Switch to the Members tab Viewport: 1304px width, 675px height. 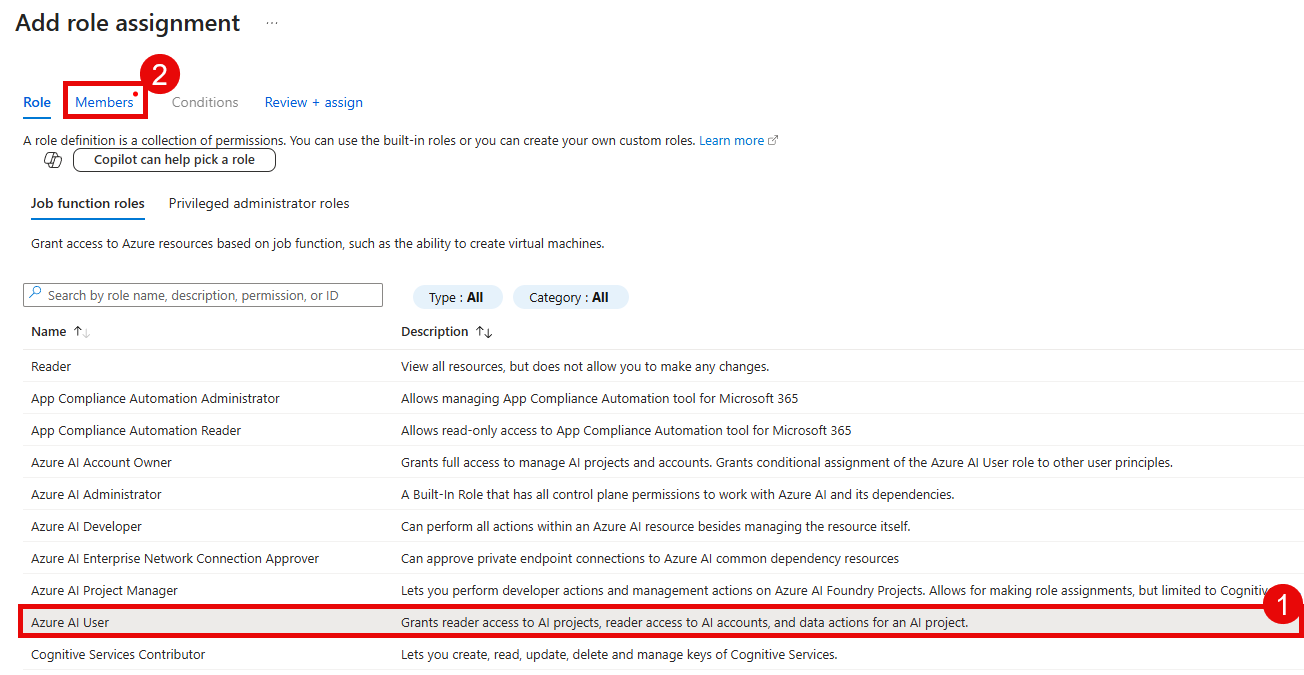(x=104, y=102)
